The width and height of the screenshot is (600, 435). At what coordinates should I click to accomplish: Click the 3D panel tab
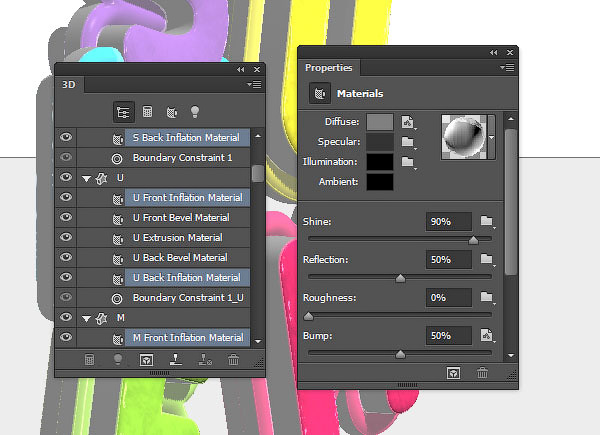pyautogui.click(x=69, y=85)
